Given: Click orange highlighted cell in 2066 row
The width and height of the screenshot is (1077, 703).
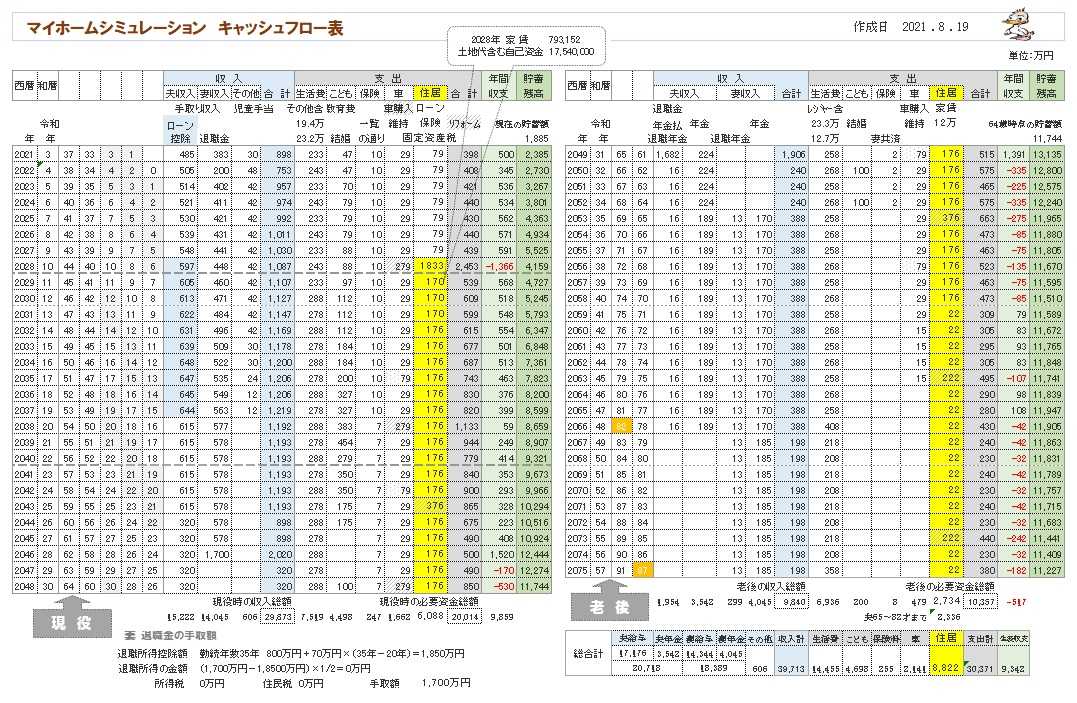Looking at the screenshot, I should 619,425.
